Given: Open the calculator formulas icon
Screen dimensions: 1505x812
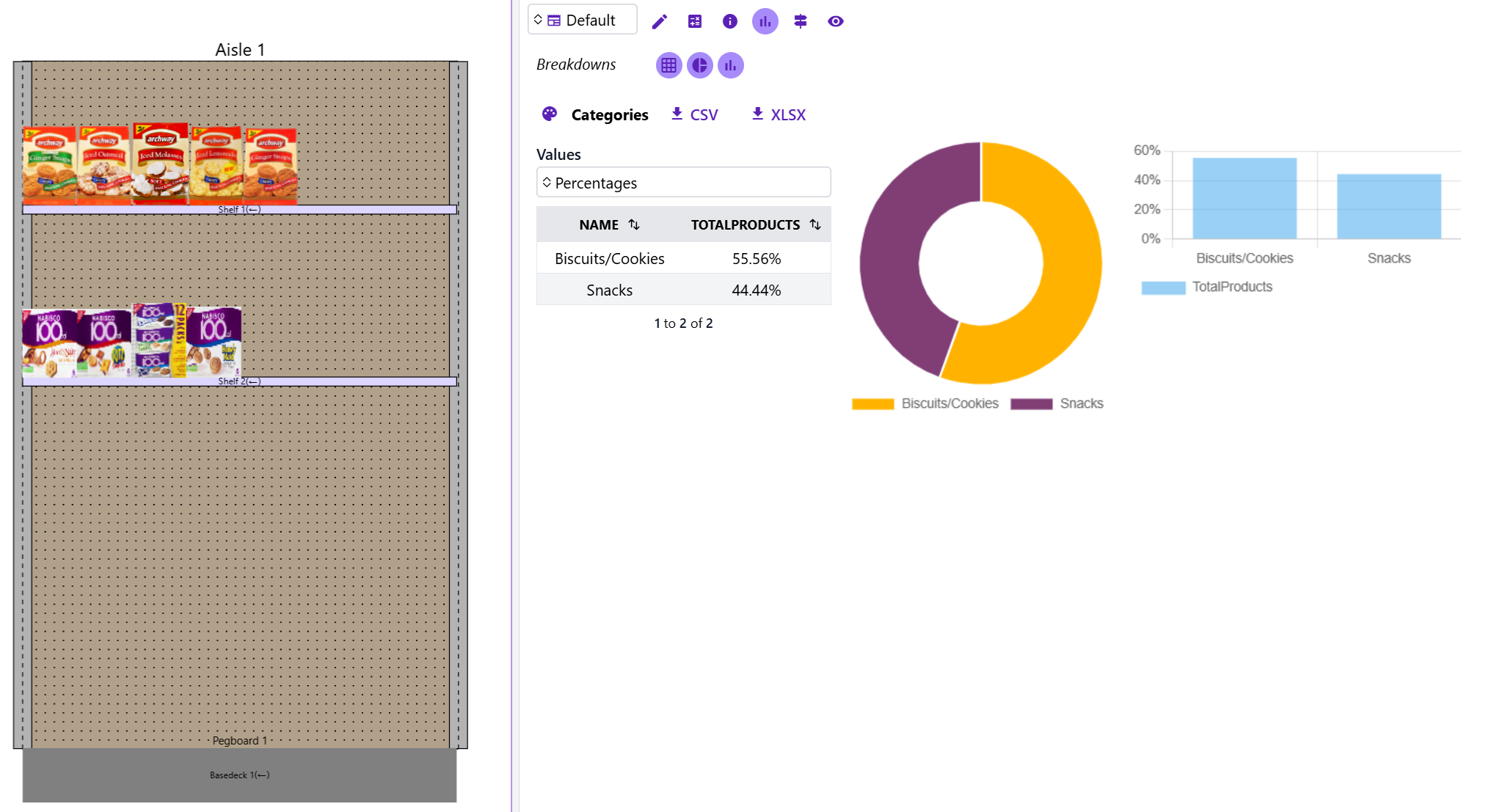Looking at the screenshot, I should 694,21.
